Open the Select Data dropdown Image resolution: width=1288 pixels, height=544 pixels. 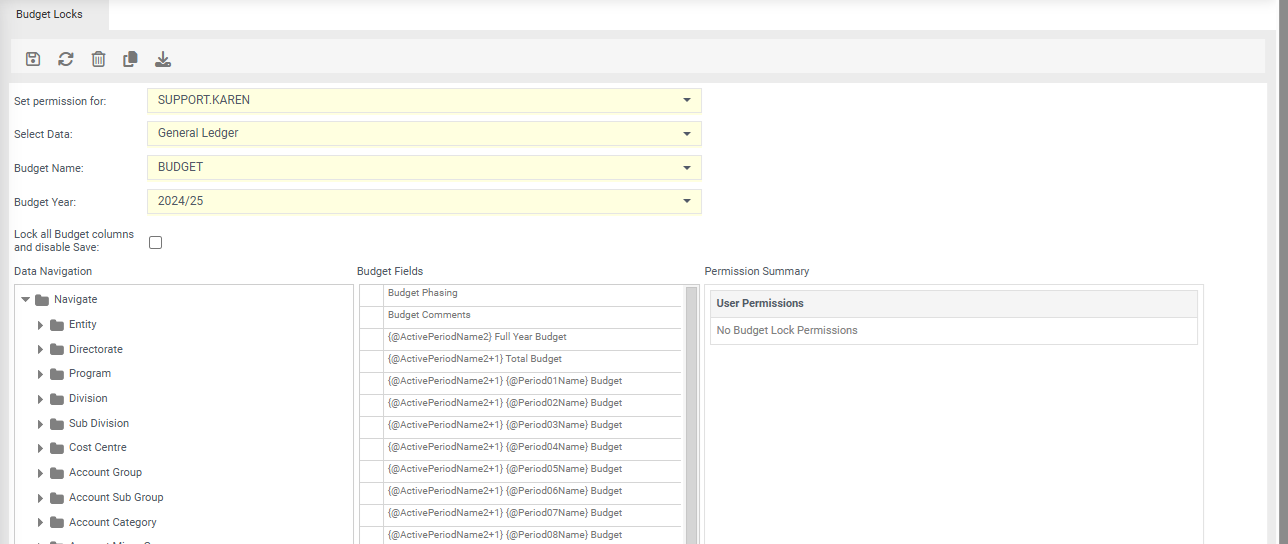[687, 133]
